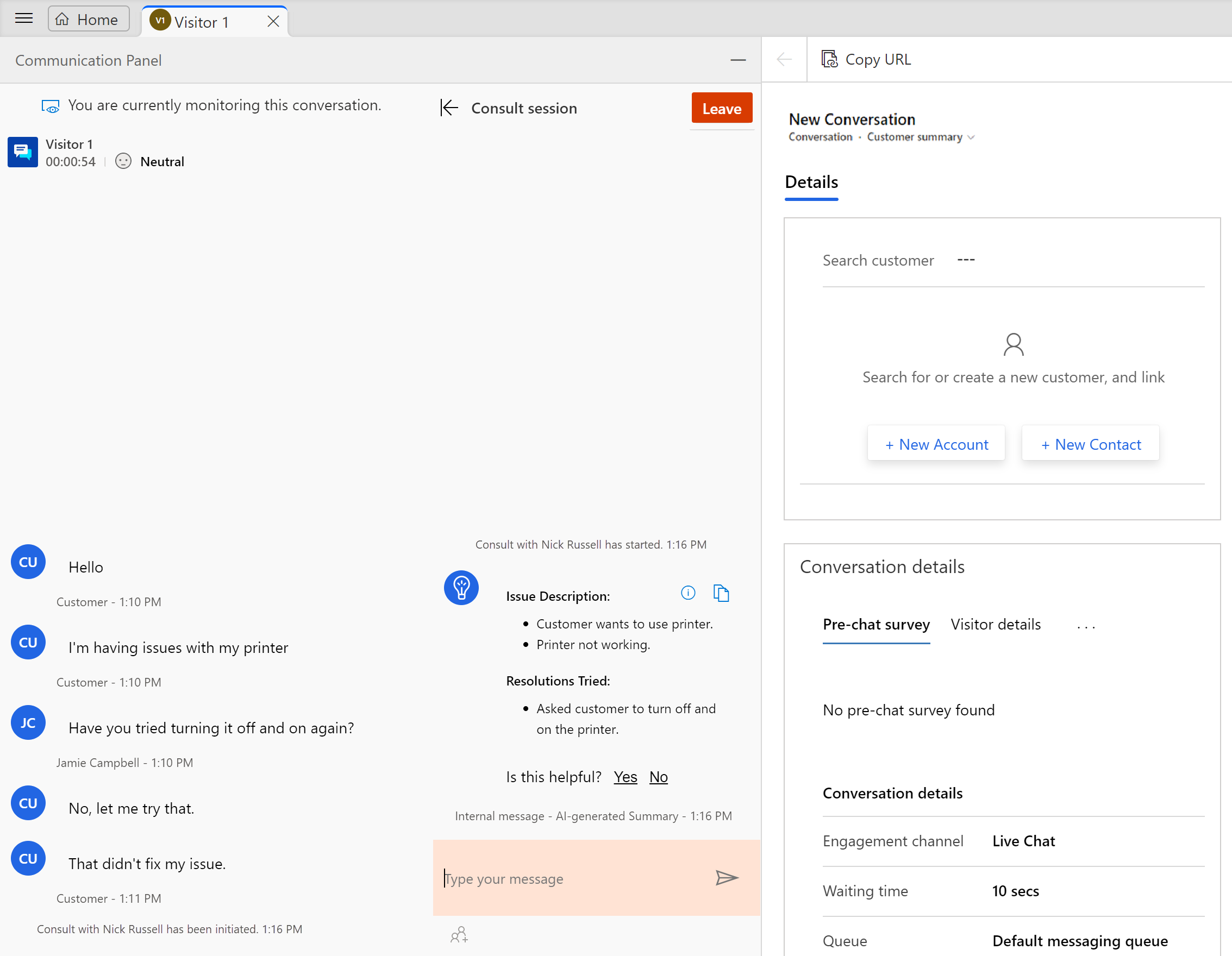This screenshot has height=956, width=1232.
Task: Click the New Contact button
Action: (1090, 444)
